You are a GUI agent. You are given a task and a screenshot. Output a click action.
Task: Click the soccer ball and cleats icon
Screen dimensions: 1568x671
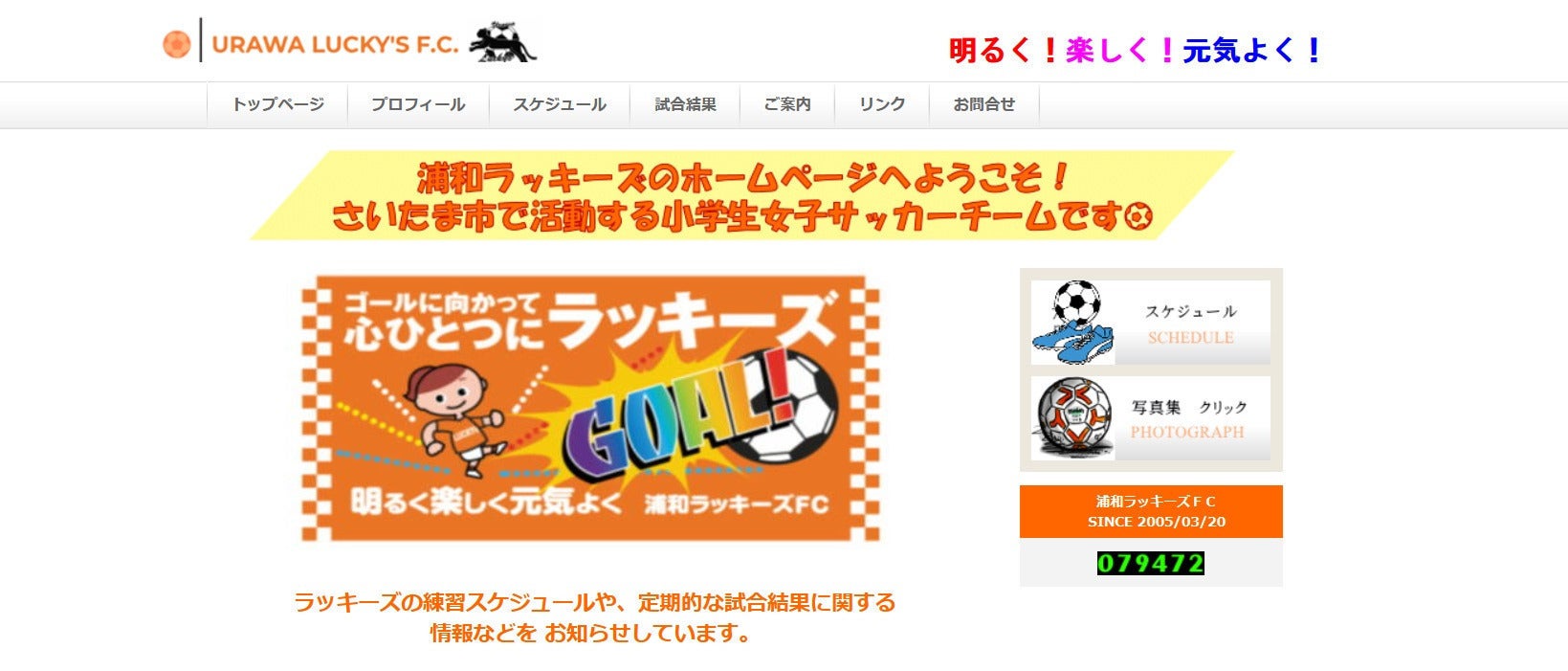tap(1073, 323)
